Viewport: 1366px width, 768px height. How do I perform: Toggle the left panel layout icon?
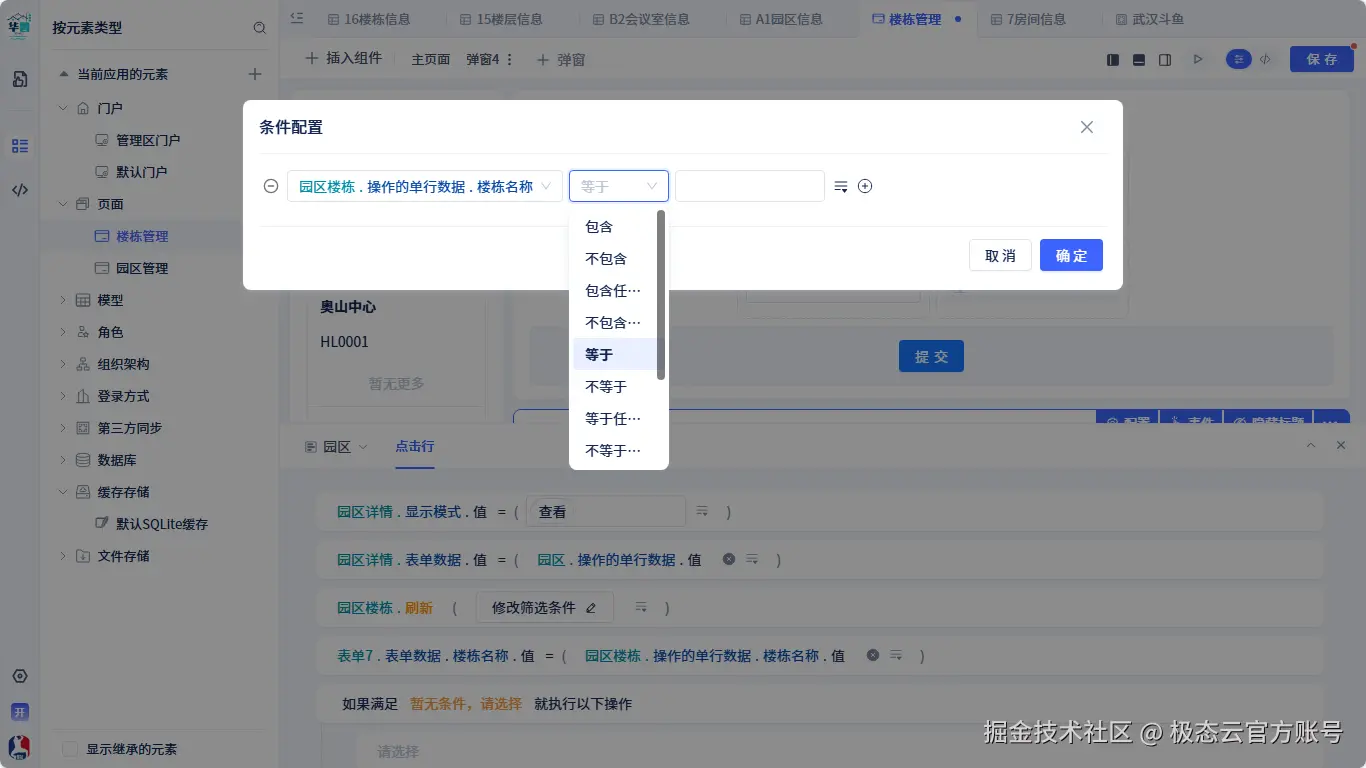tap(1113, 60)
